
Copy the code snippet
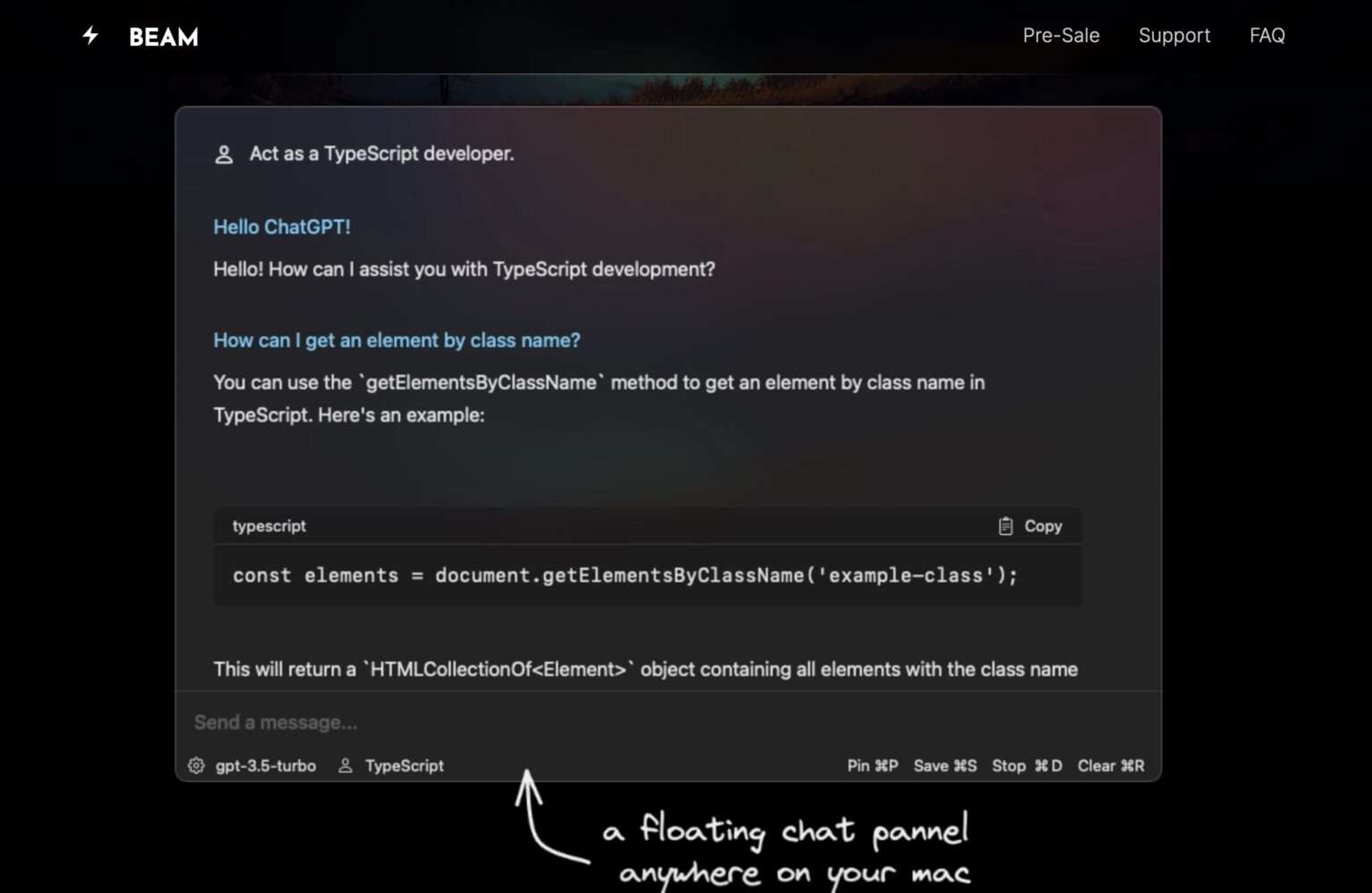pos(1043,526)
